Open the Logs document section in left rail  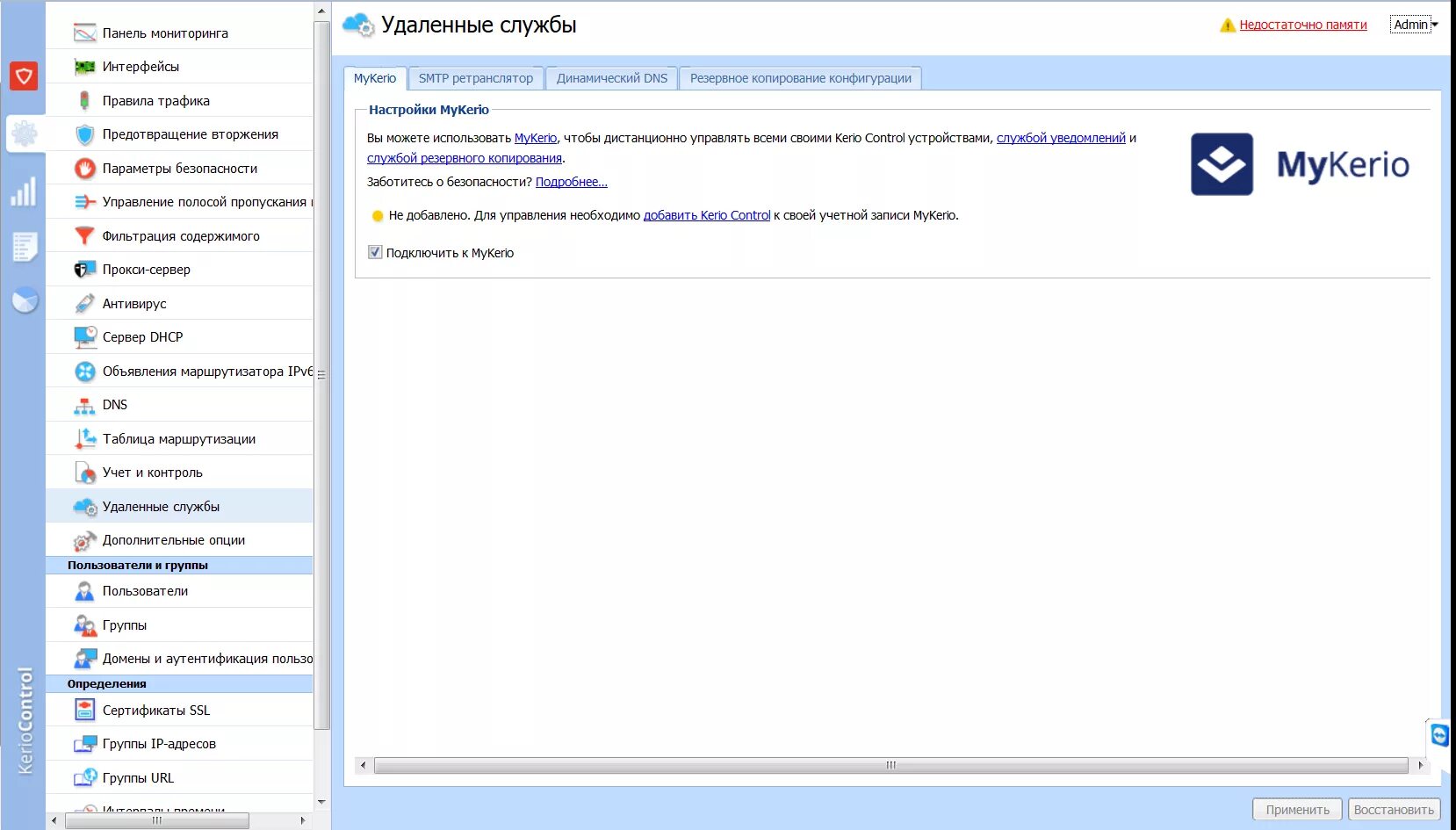pyautogui.click(x=25, y=247)
